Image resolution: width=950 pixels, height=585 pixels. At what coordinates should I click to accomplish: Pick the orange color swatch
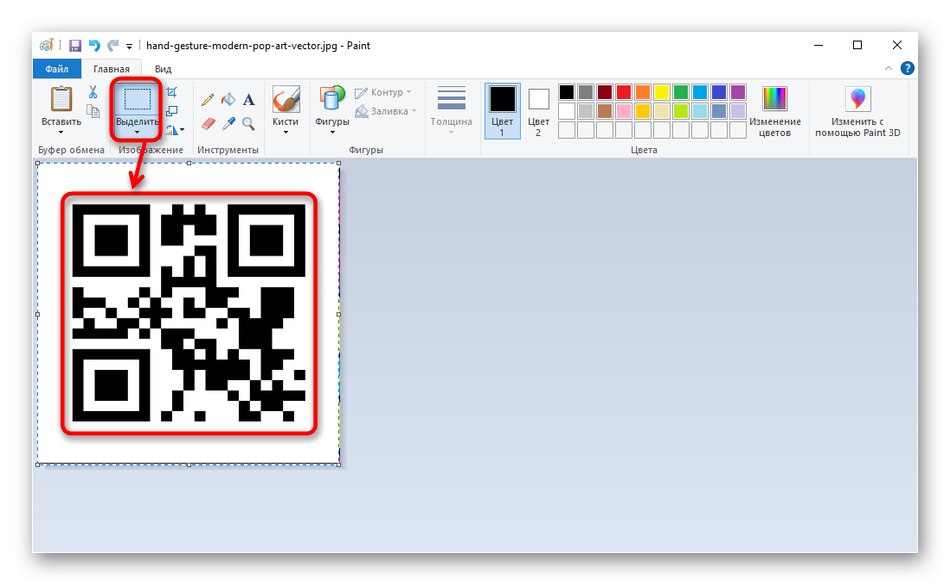643,92
